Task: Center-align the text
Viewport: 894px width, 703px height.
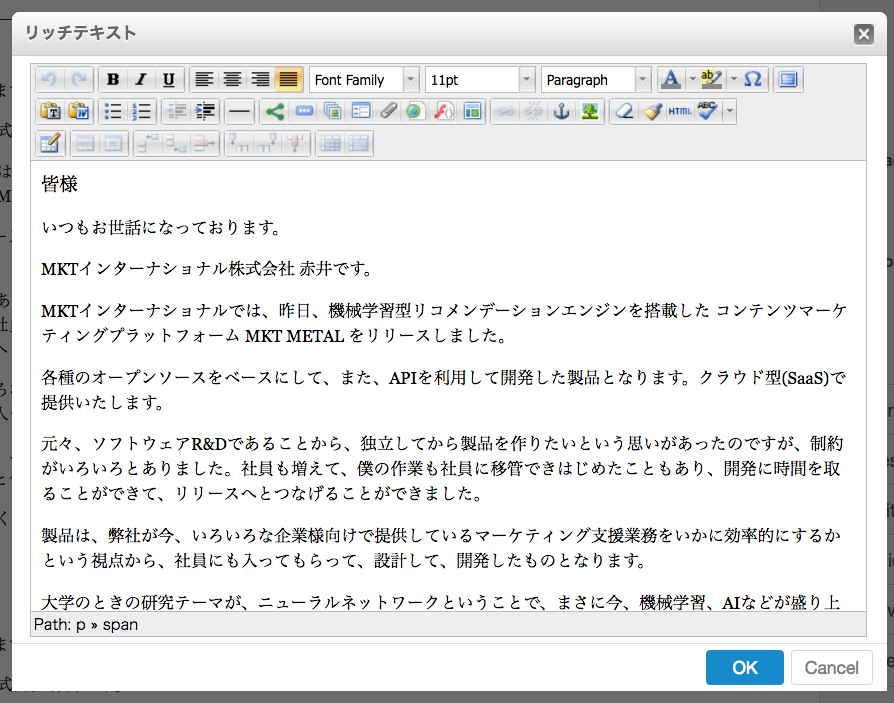Action: (x=232, y=80)
